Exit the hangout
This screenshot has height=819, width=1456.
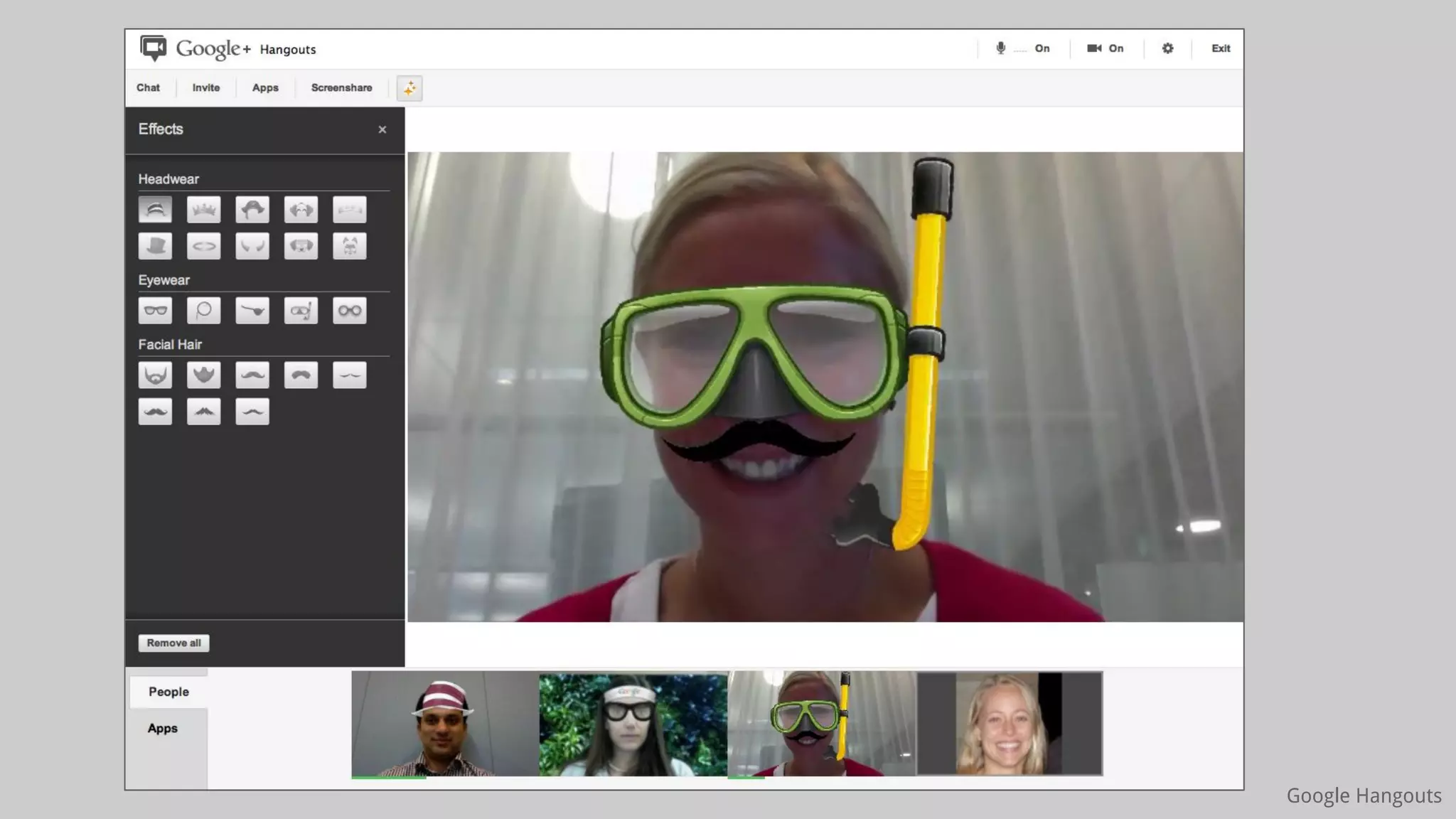pos(1221,48)
